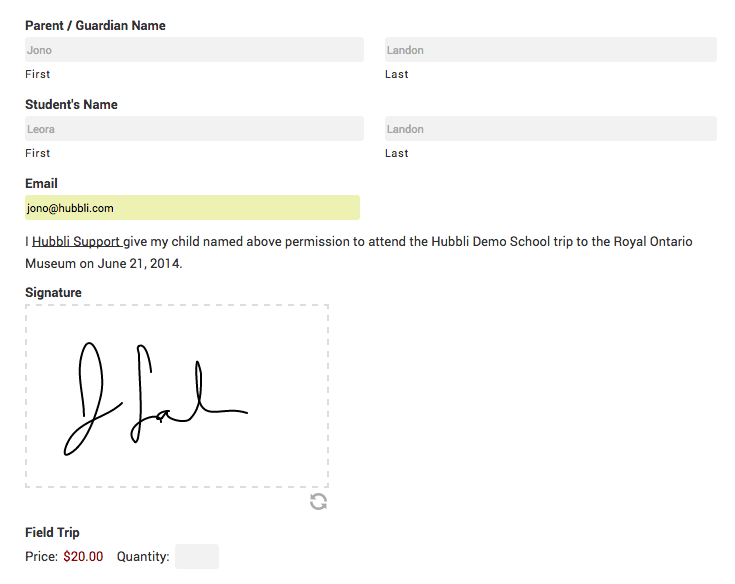This screenshot has width=735, height=584.
Task: Focus the Email field with jono@hubbli.com
Action: (192, 208)
